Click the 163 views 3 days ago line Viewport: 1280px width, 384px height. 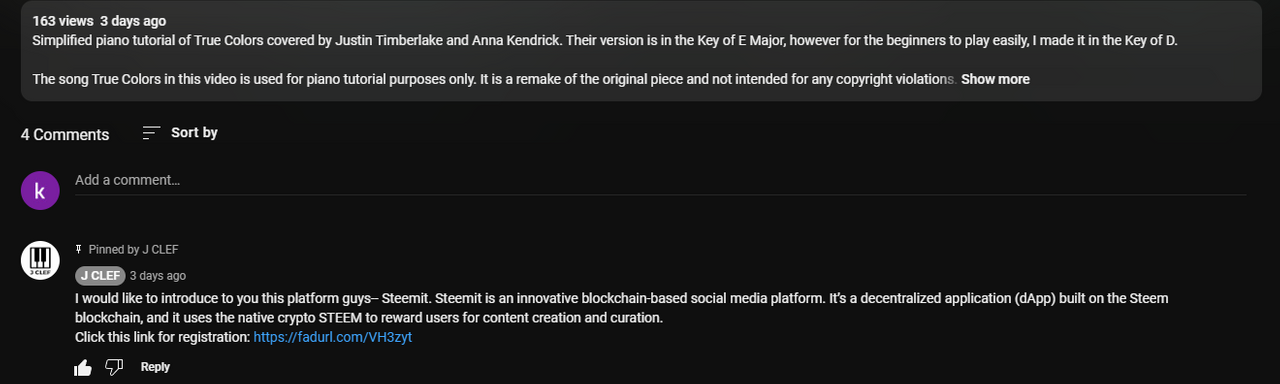pyautogui.click(x=99, y=21)
